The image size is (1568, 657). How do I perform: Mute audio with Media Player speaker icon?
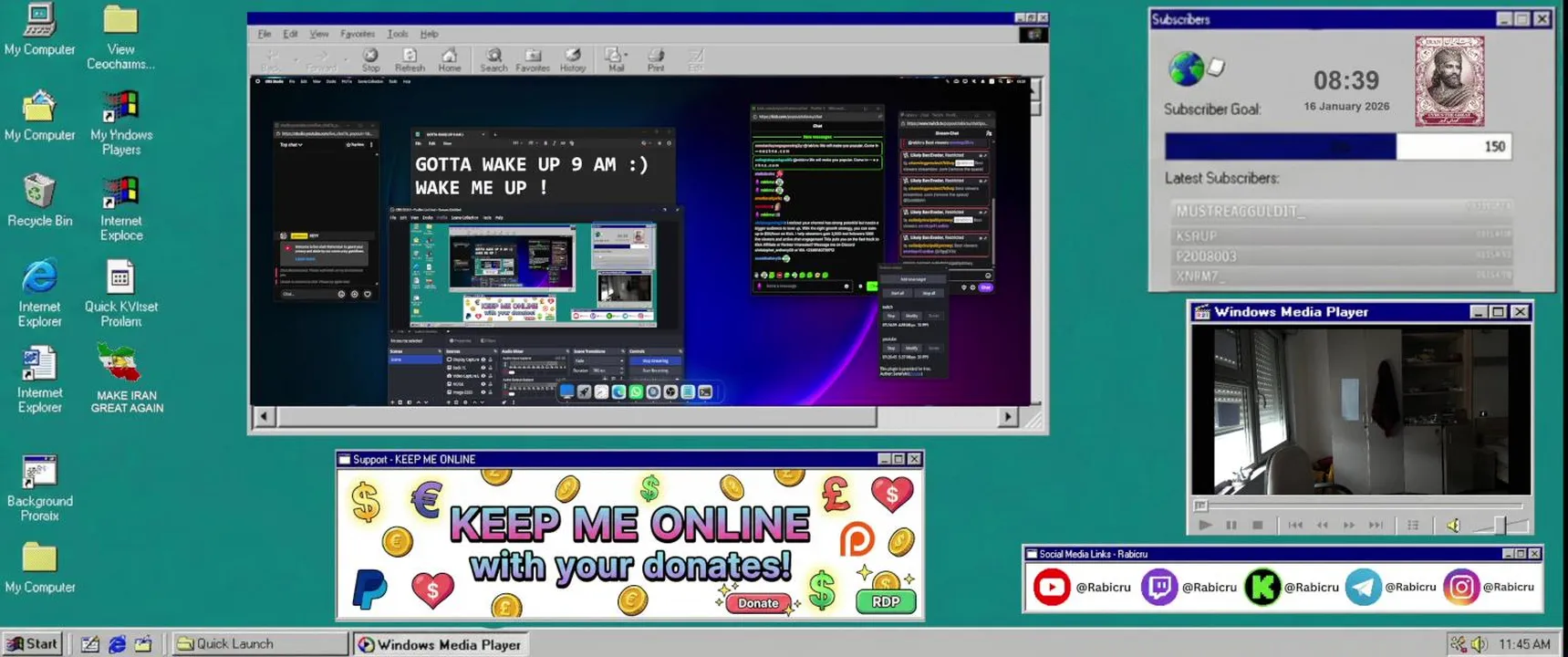coord(1453,525)
